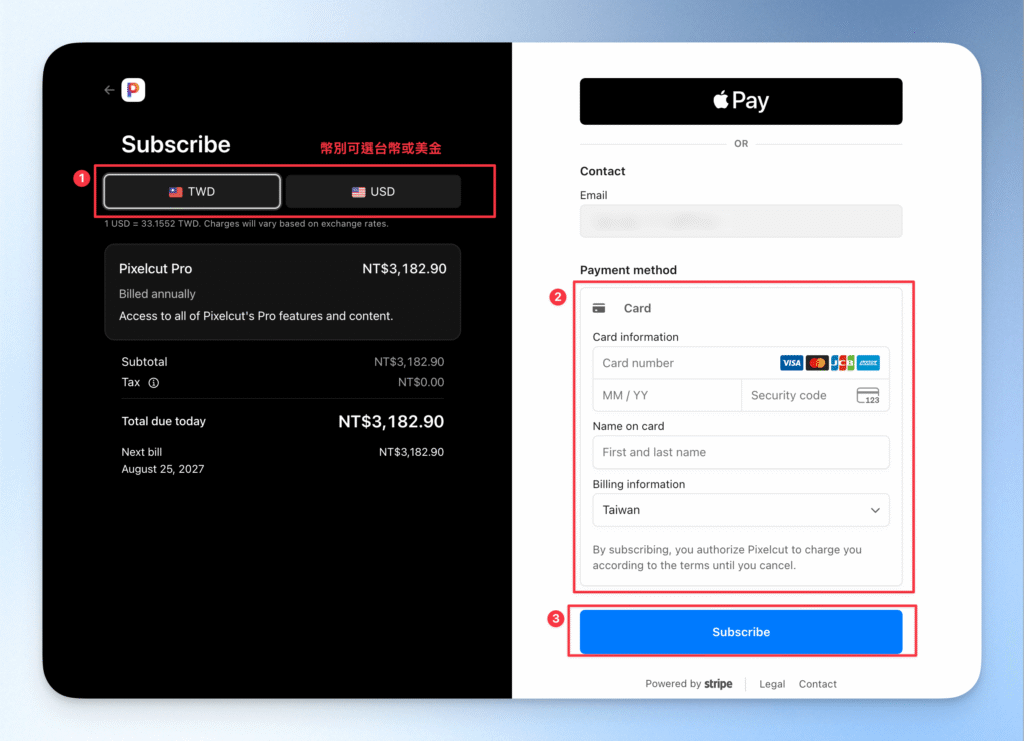Click the exchange rate note text
Image resolution: width=1024 pixels, height=741 pixels.
(x=246, y=223)
